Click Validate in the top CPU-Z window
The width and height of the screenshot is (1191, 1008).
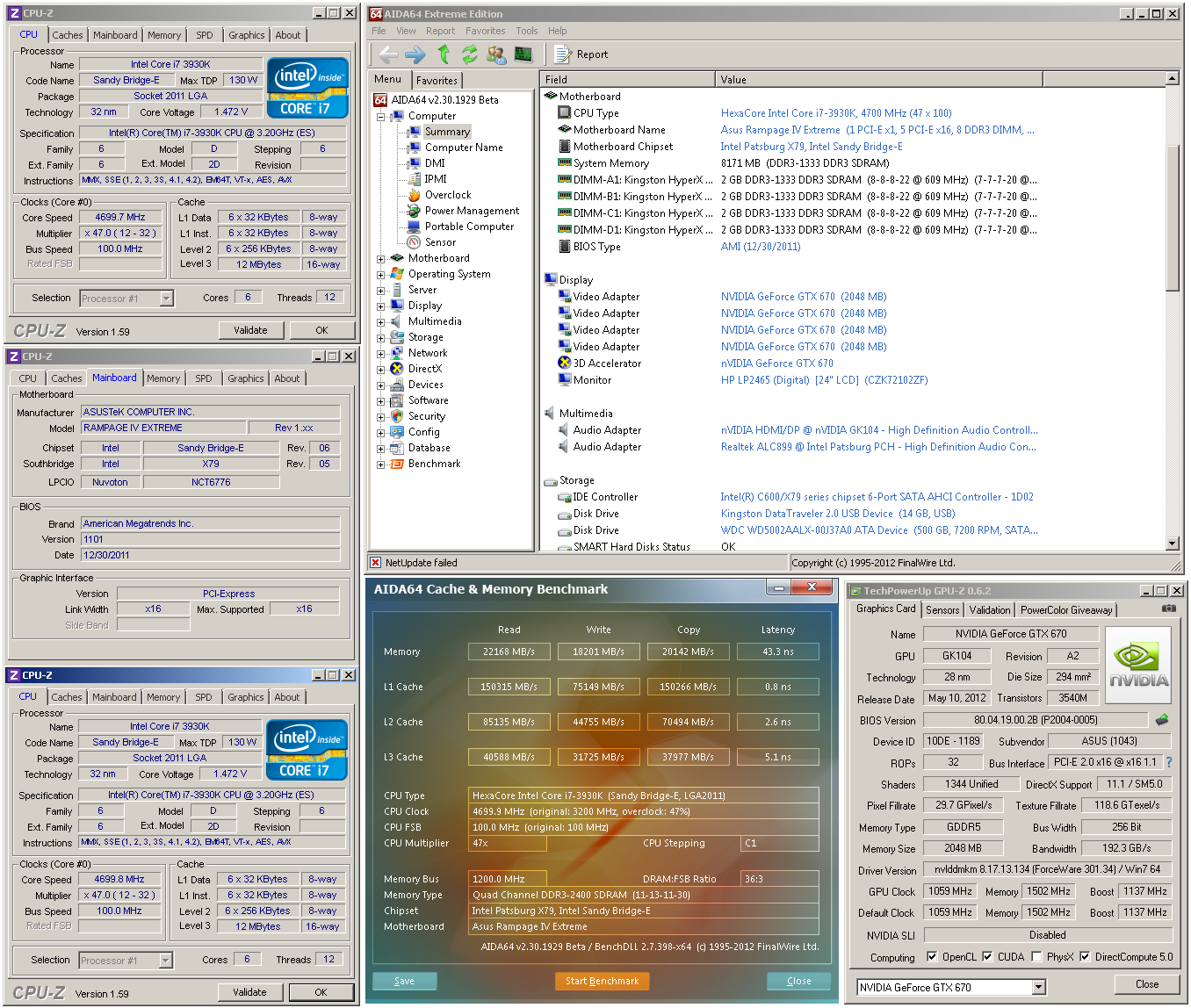(x=250, y=330)
